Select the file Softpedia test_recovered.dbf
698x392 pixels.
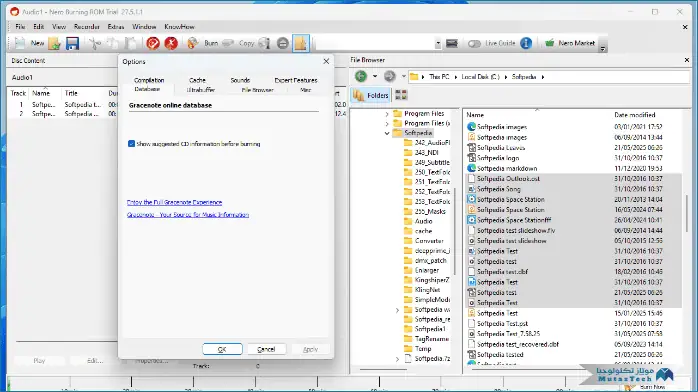tap(518, 344)
